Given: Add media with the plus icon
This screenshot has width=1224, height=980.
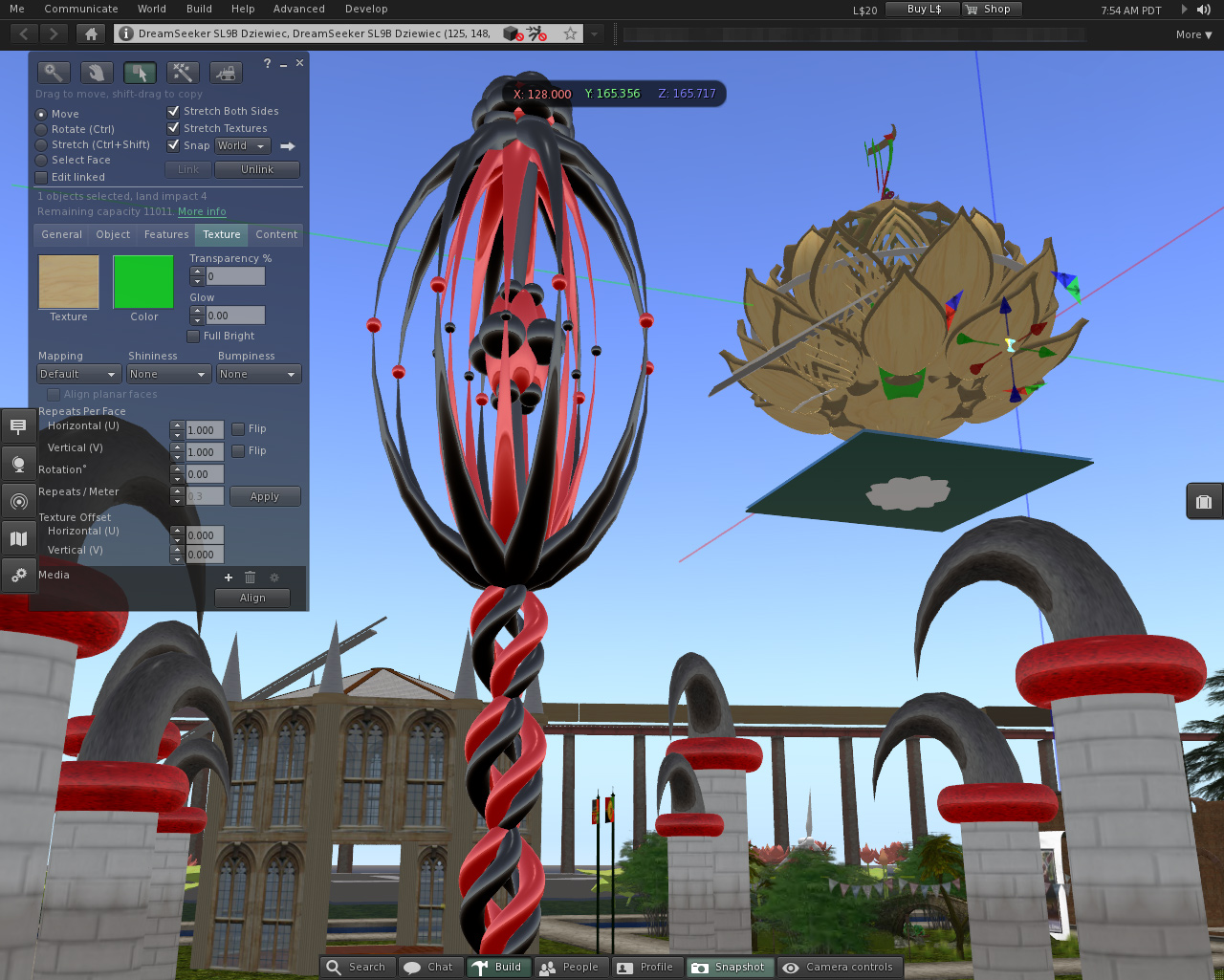Looking at the screenshot, I should coord(229,577).
